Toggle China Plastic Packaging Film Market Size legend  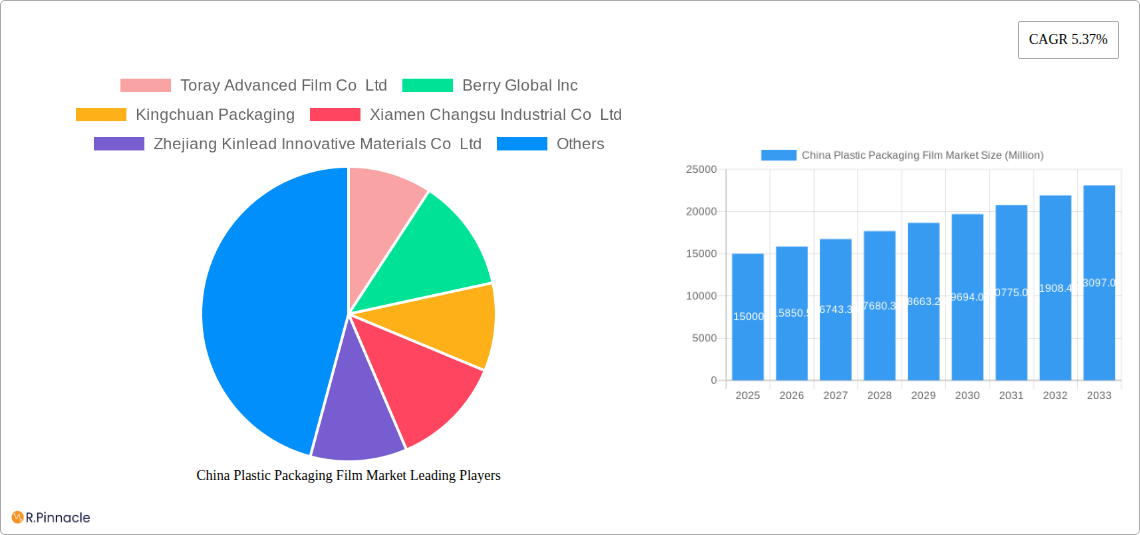pyautogui.click(x=923, y=155)
